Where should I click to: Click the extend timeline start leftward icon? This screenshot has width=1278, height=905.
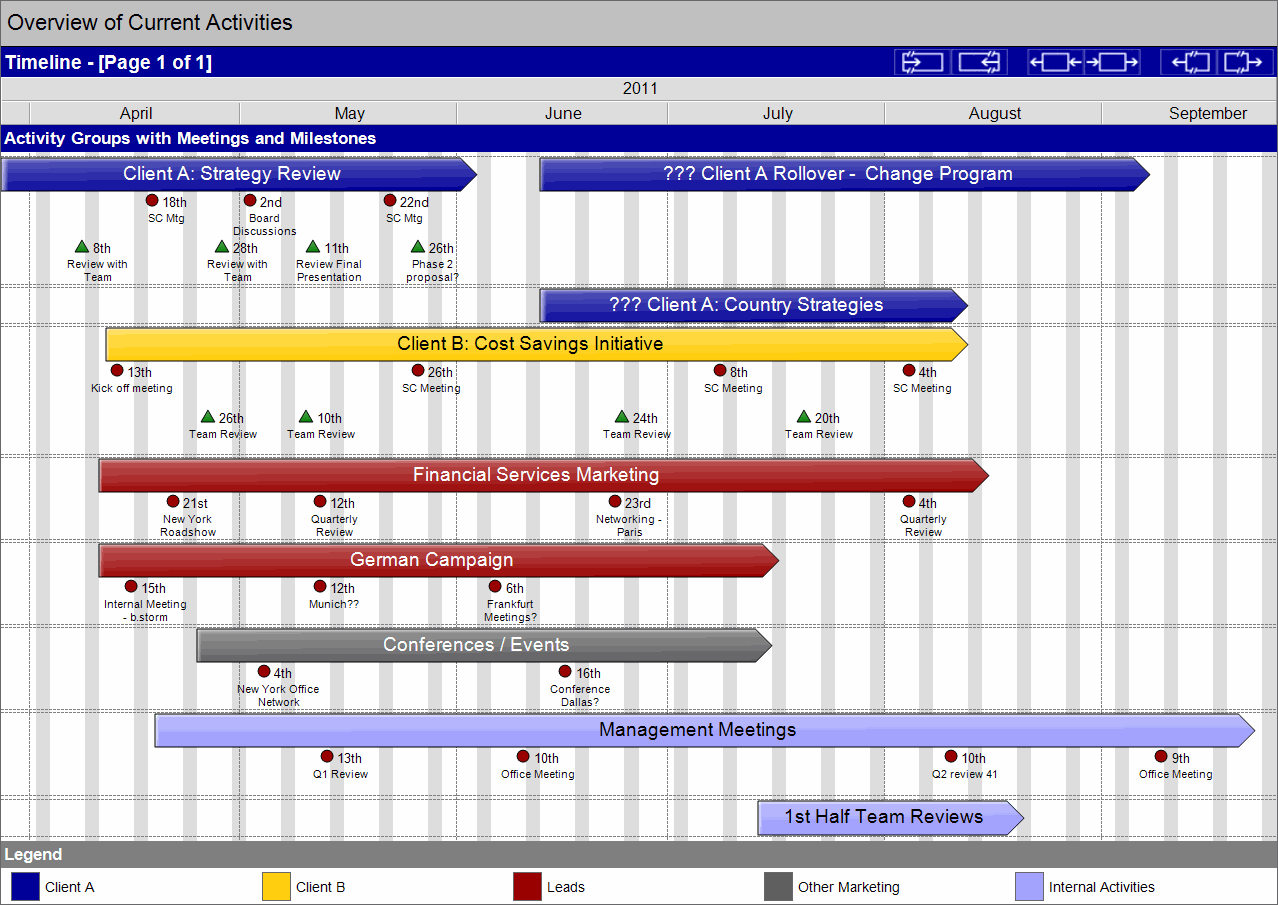(1189, 62)
